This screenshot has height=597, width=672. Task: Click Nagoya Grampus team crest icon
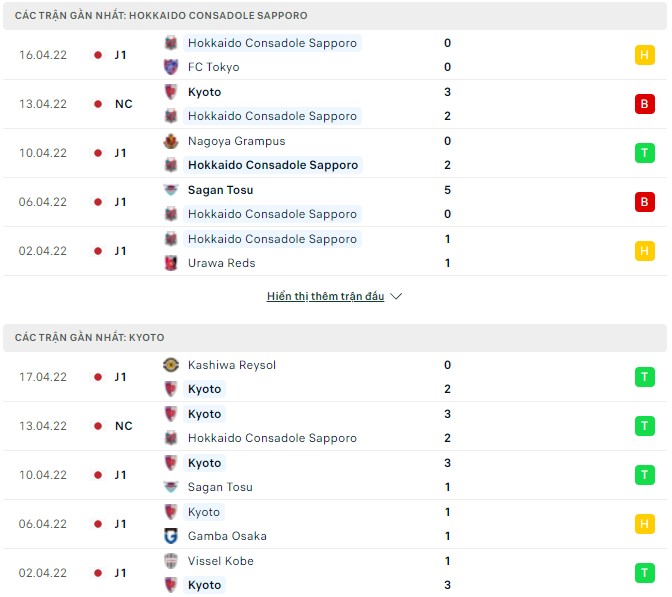pyautogui.click(x=171, y=141)
